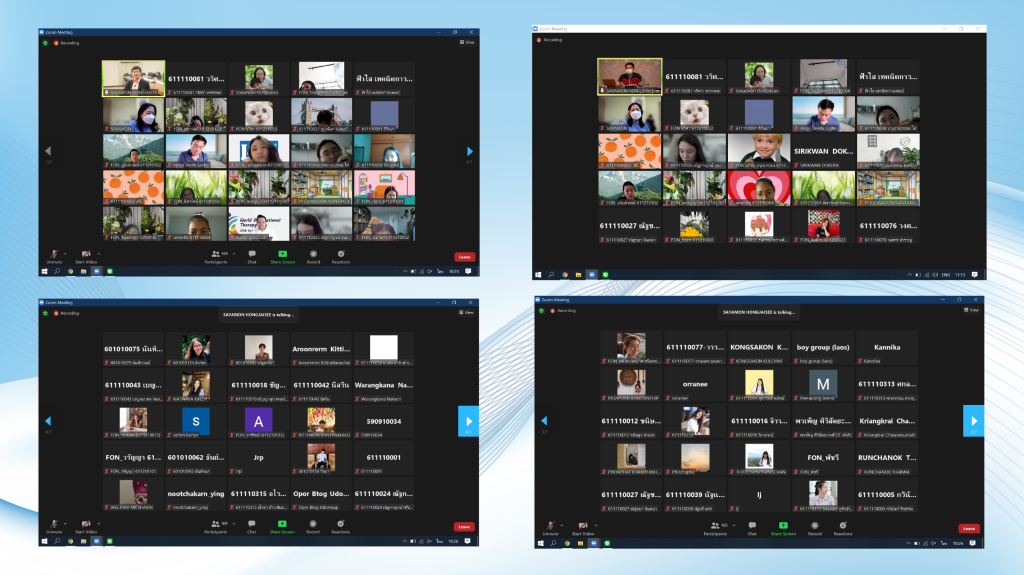Open Chat in the bottom-right Zoom window

(x=752, y=529)
